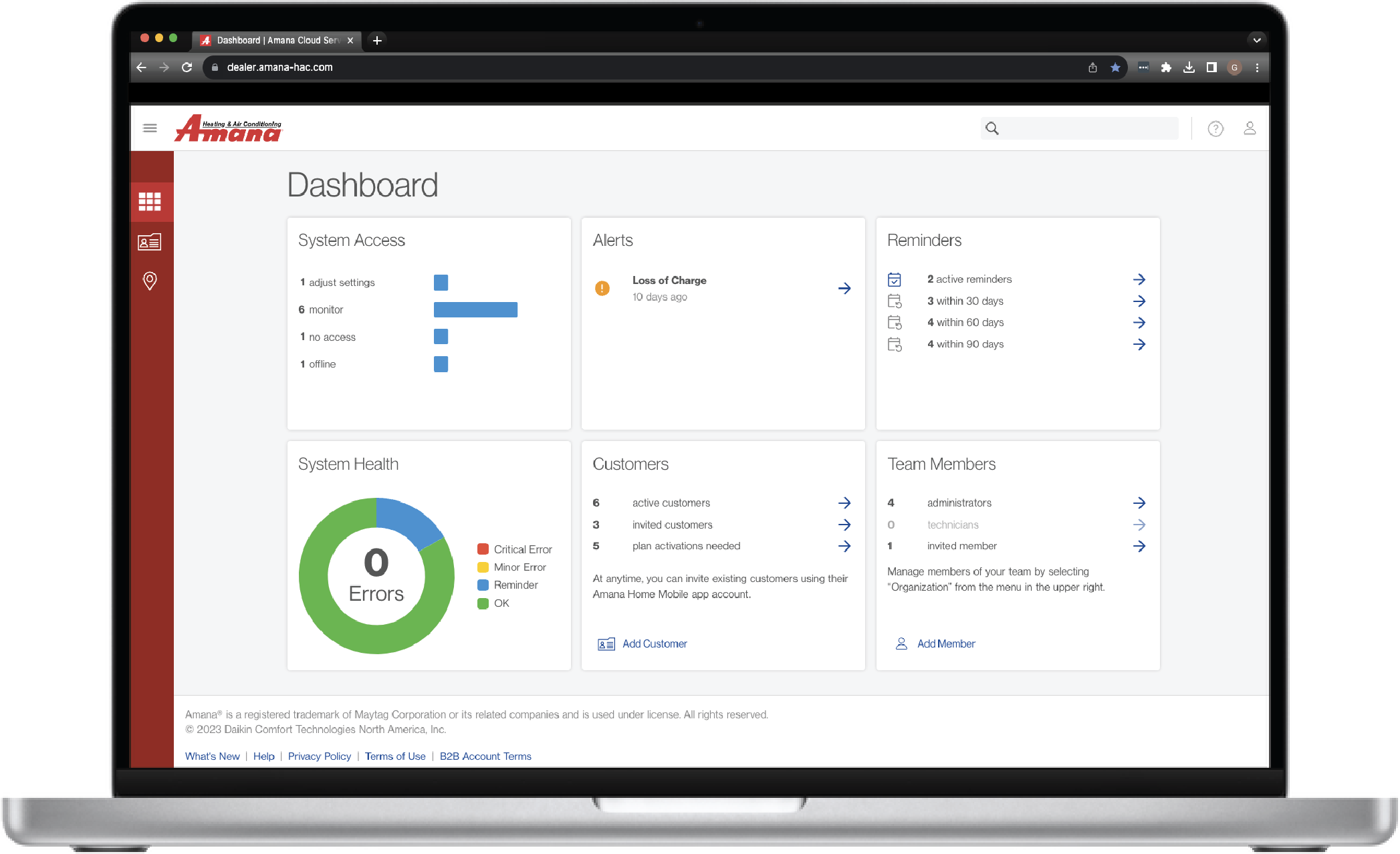
Task: Open Chrome's three-dot menu
Action: [1257, 67]
